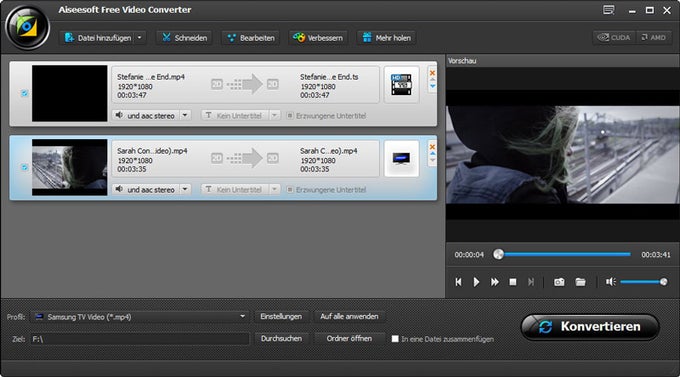Open the snapshot folder icon
The width and height of the screenshot is (680, 377).
tap(580, 282)
